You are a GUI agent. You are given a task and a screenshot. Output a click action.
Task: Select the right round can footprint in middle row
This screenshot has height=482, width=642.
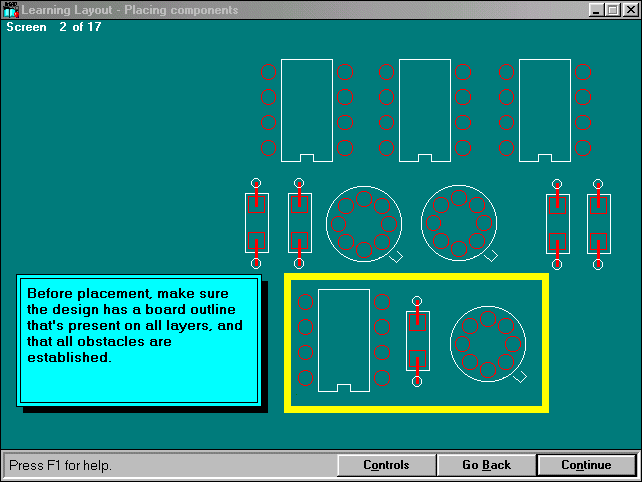(459, 222)
